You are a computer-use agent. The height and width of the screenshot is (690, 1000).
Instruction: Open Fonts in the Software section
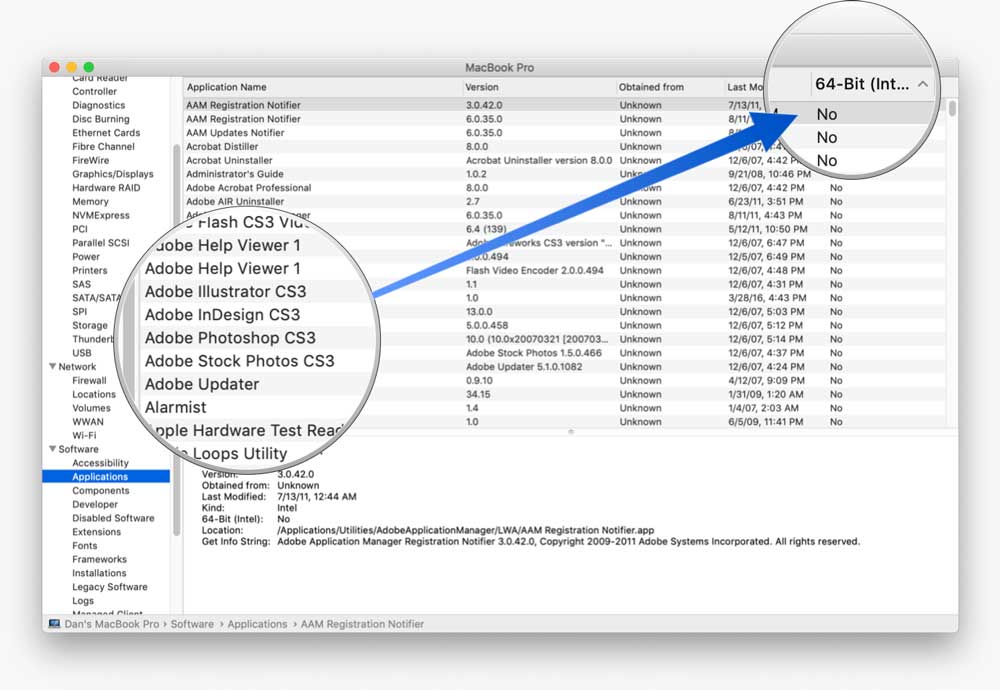(85, 546)
